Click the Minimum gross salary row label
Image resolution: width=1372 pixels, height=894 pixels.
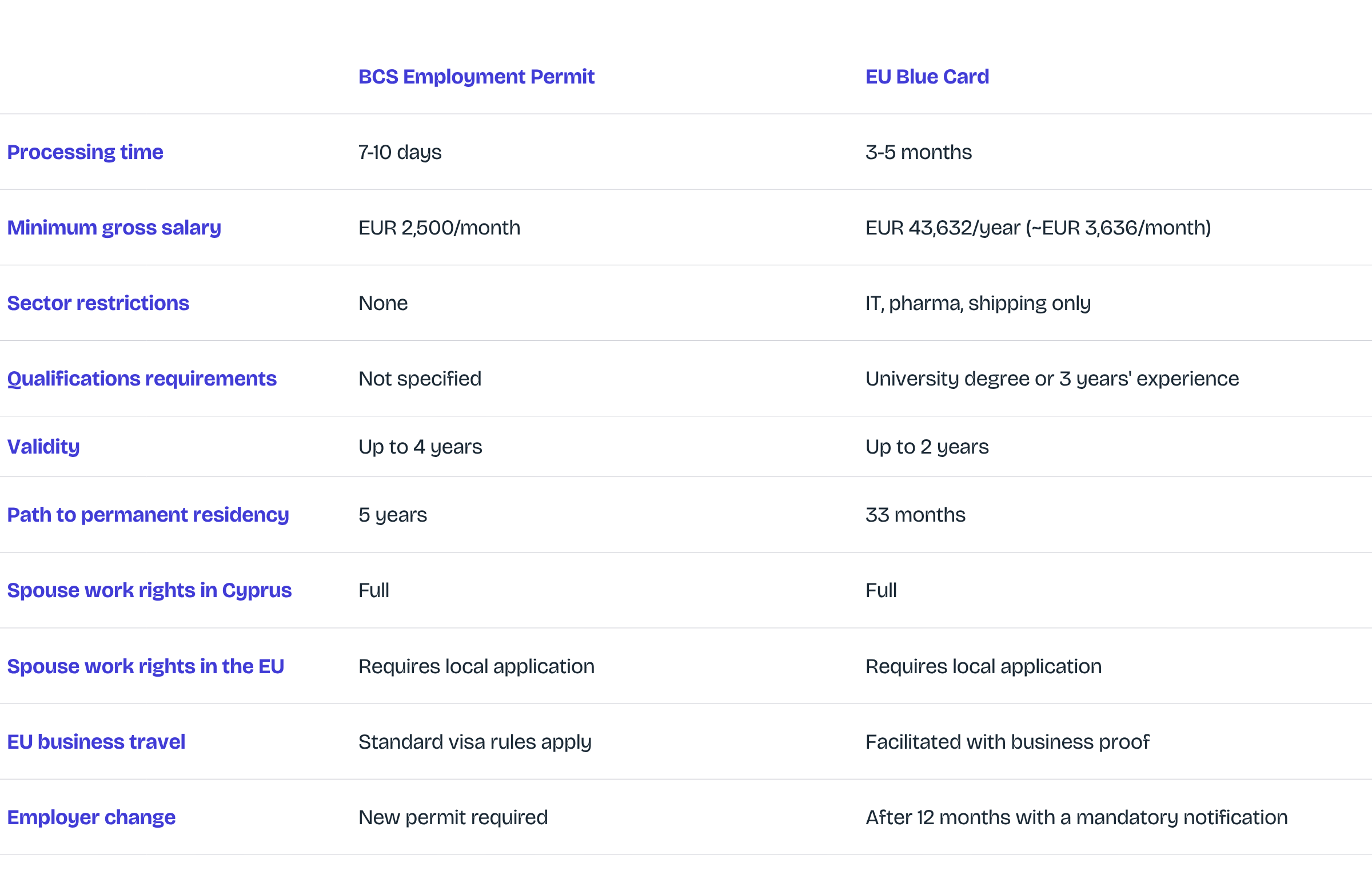click(114, 228)
